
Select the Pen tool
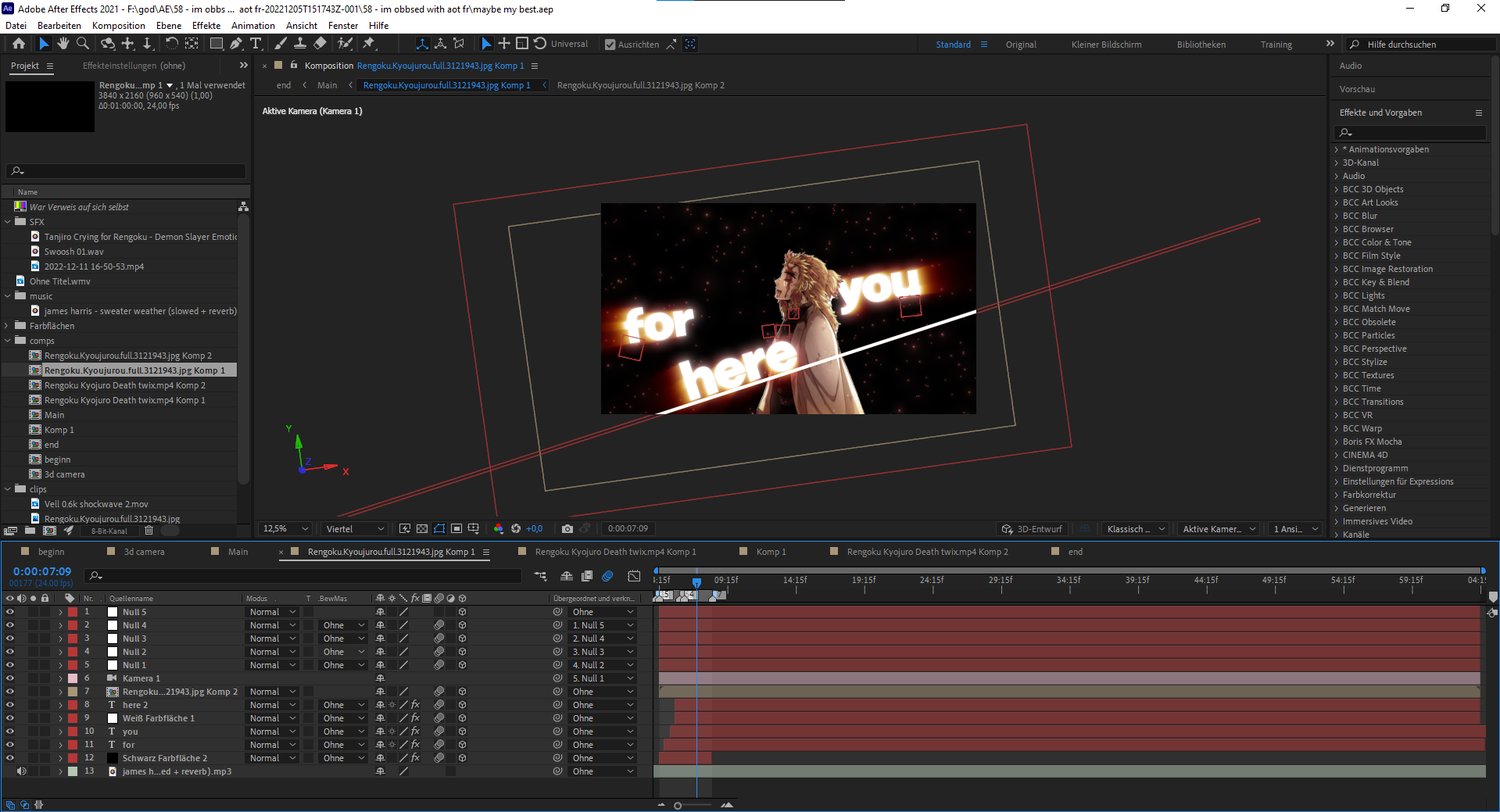236,44
